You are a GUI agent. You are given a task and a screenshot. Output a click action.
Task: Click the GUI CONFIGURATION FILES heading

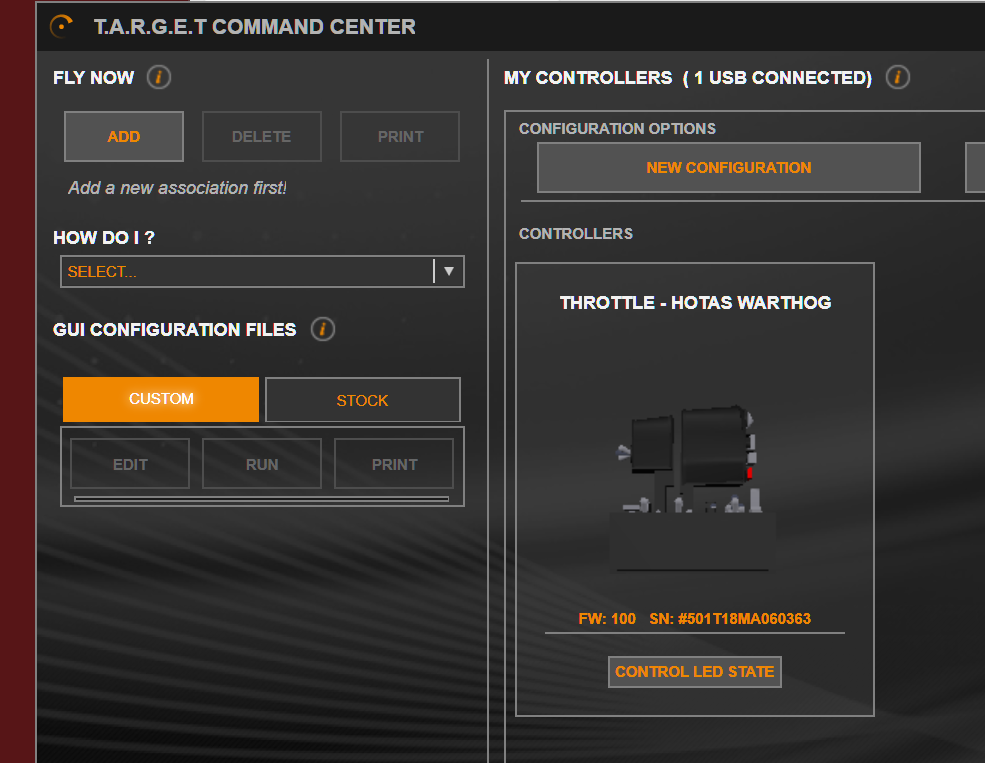pos(175,330)
